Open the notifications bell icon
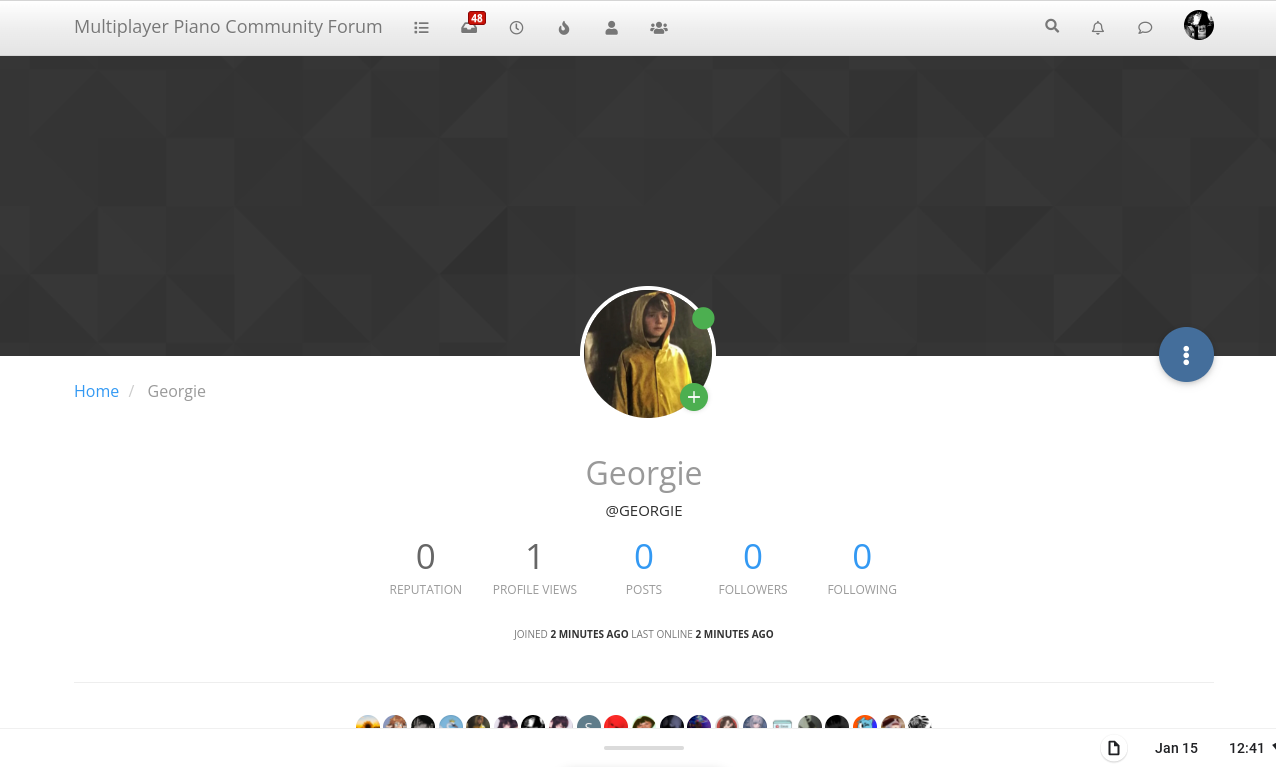The width and height of the screenshot is (1276, 767). tap(1098, 28)
